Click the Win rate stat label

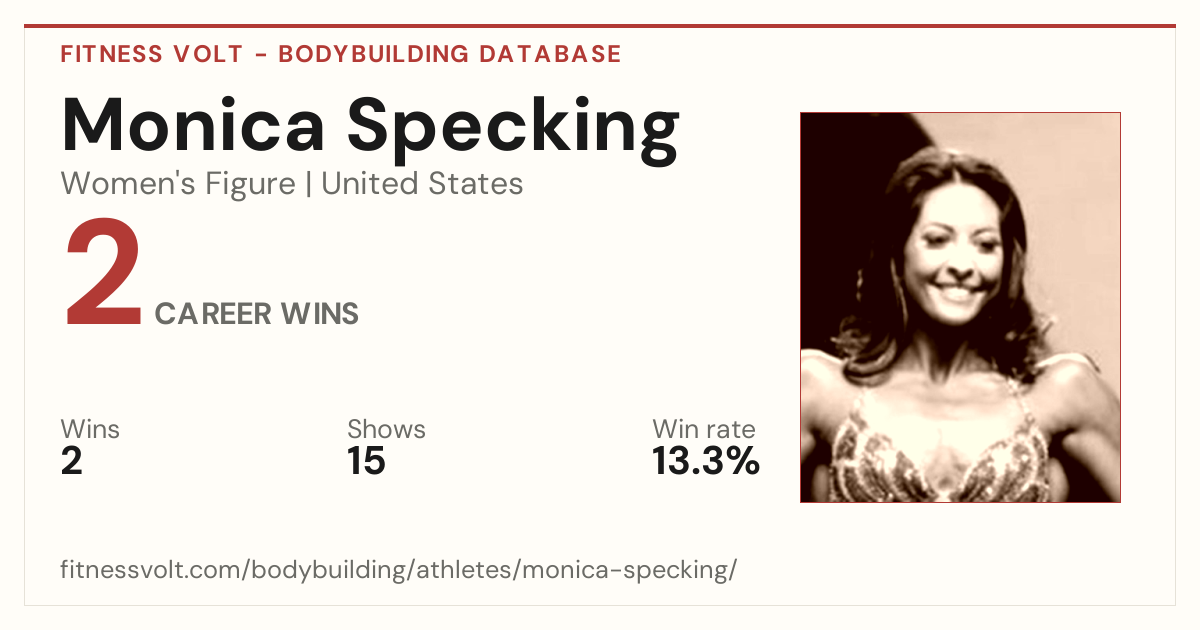click(704, 429)
